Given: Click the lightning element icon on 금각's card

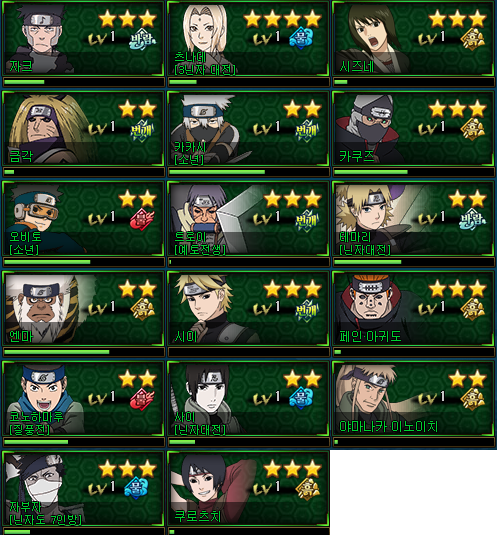Looking at the screenshot, I should [x=141, y=130].
